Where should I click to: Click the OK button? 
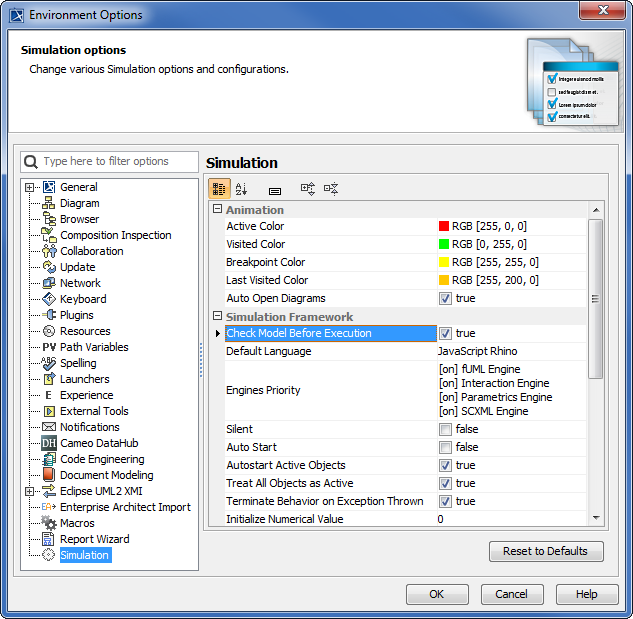[x=437, y=594]
